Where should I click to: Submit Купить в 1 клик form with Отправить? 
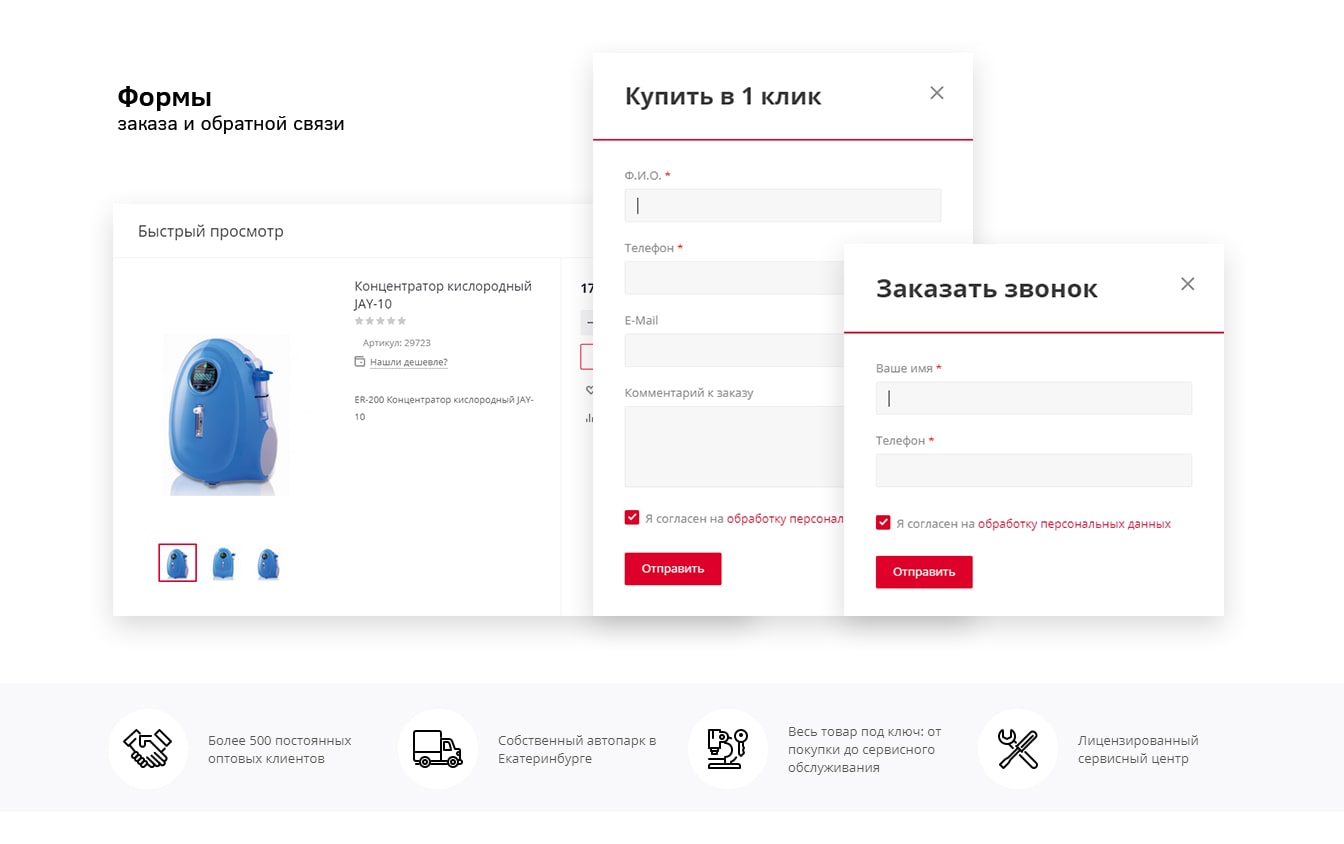click(673, 568)
